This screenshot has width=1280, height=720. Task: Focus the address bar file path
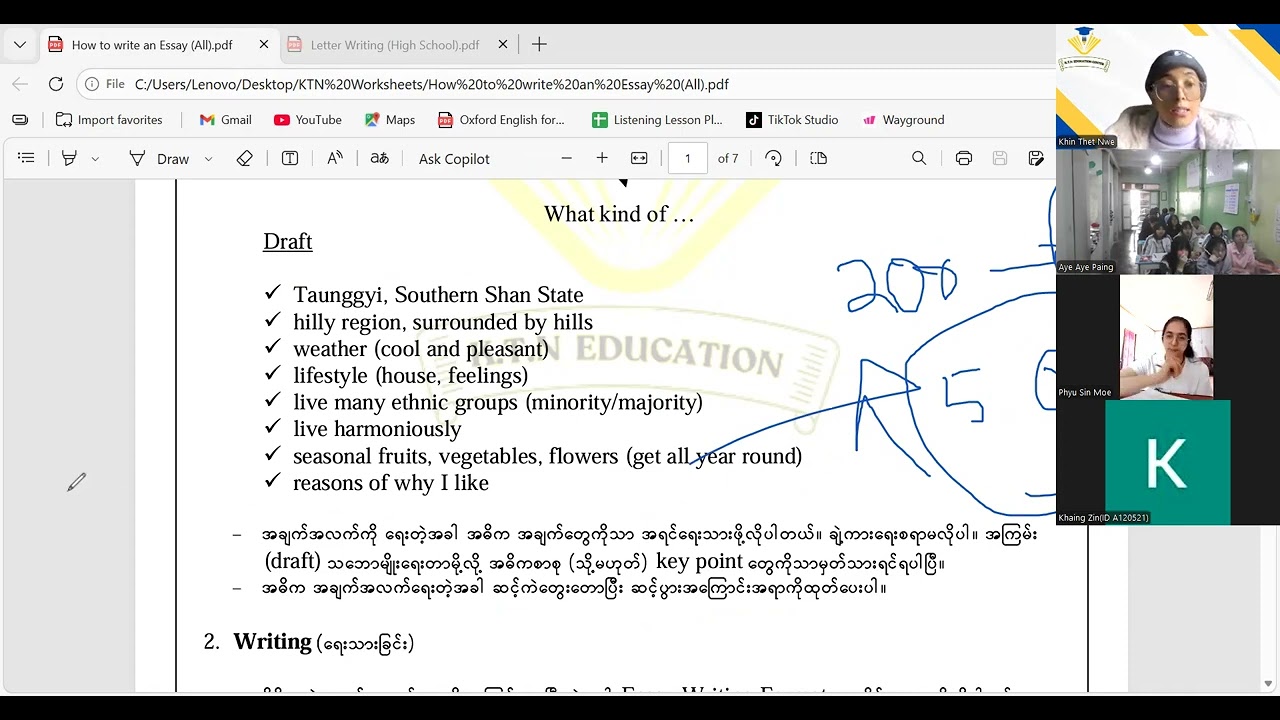(432, 84)
